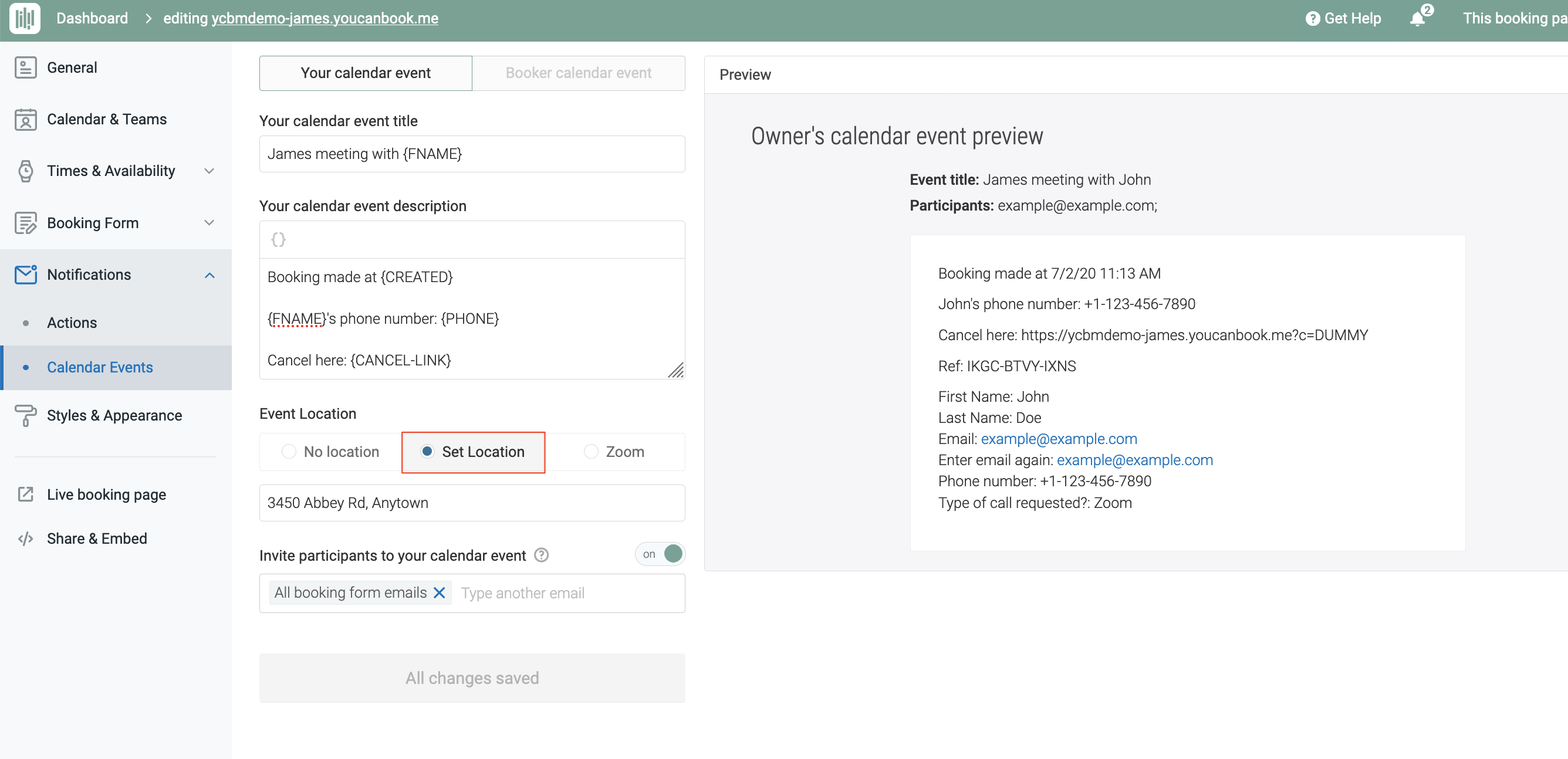The width and height of the screenshot is (1568, 759).
Task: Click the General sidebar icon
Action: 25,67
